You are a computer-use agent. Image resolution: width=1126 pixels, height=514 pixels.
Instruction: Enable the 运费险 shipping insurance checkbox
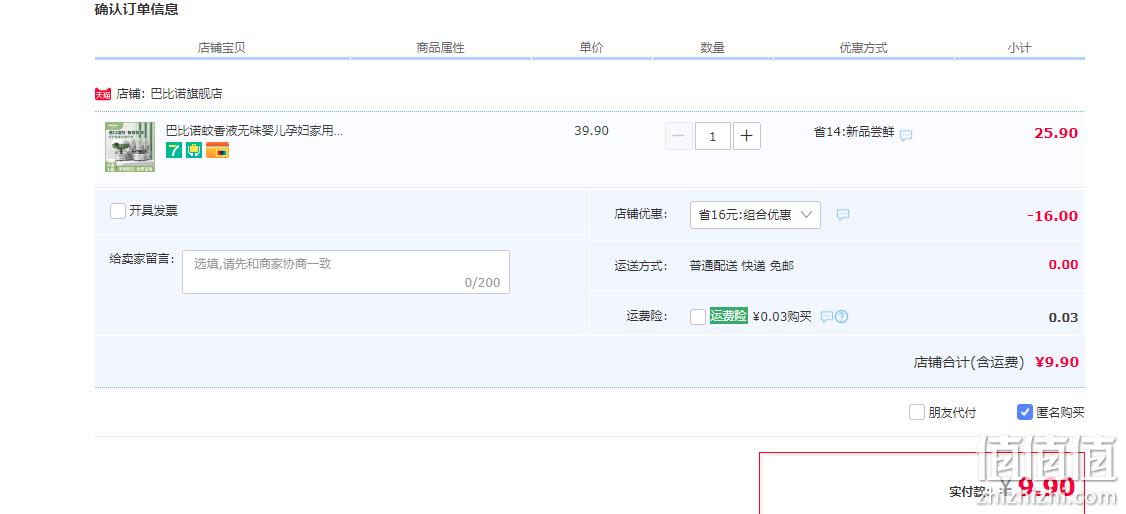tap(698, 317)
